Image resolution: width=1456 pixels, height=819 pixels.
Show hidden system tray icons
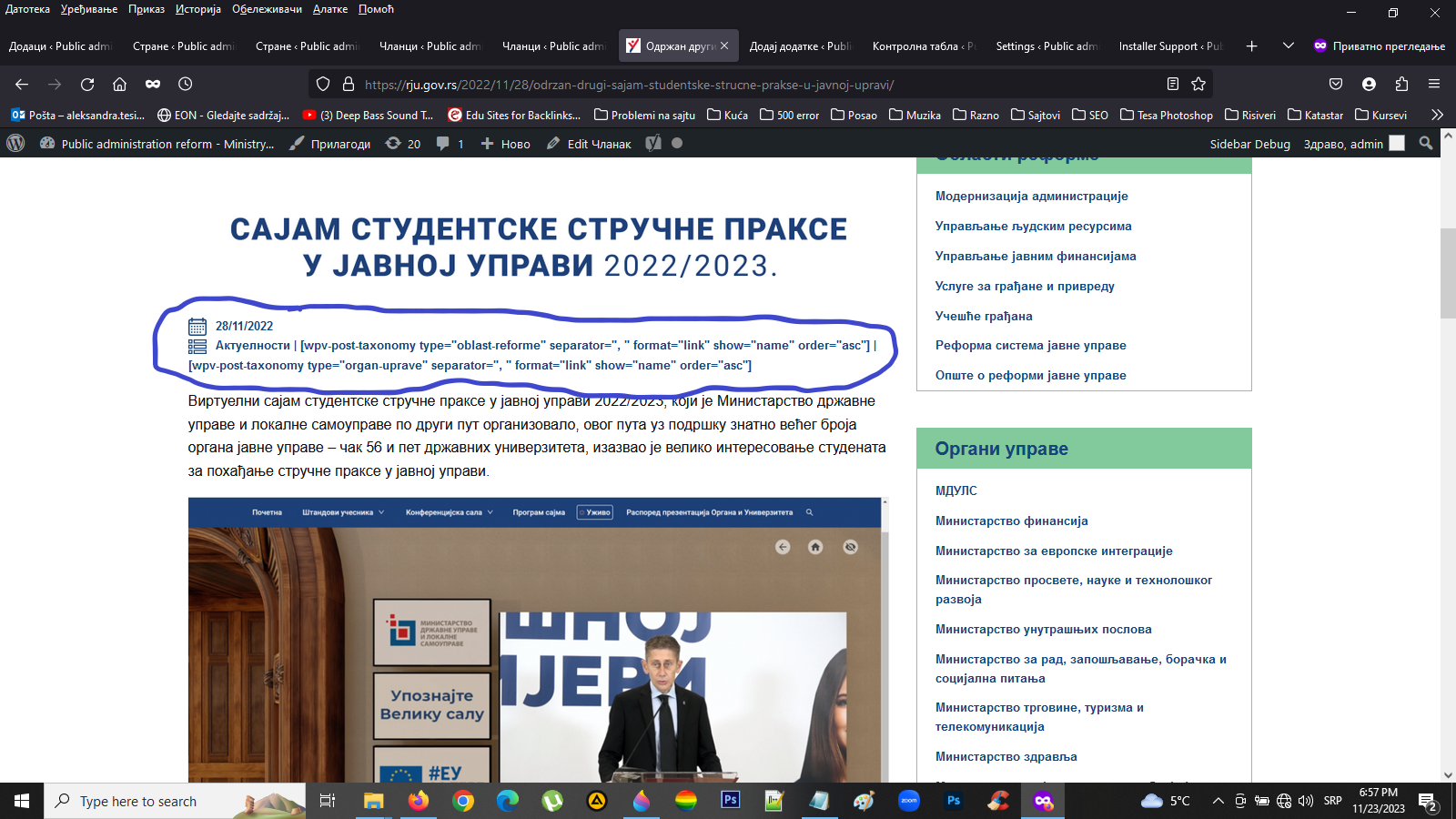pos(1218,801)
